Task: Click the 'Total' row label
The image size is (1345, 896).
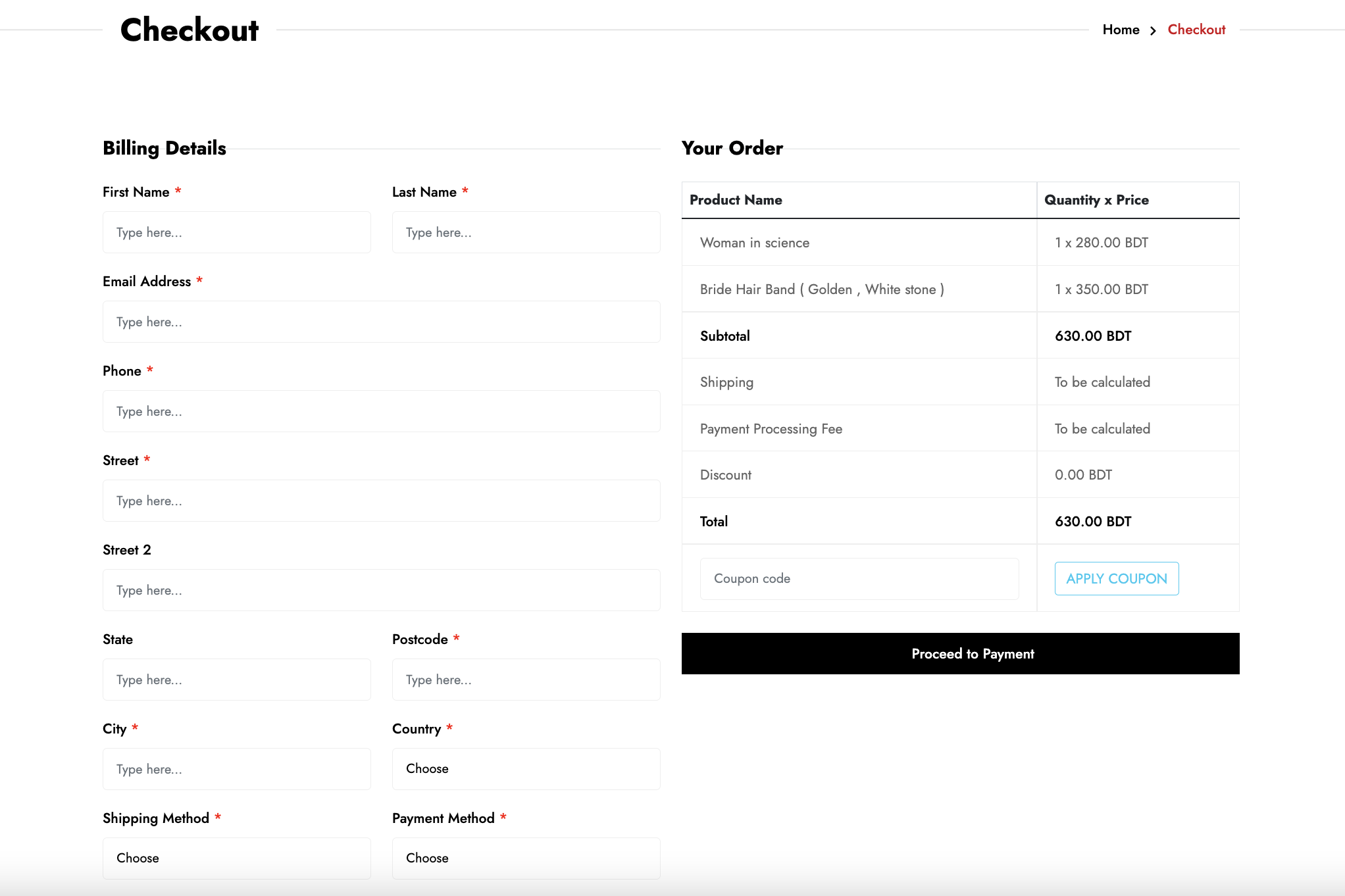Action: click(714, 522)
